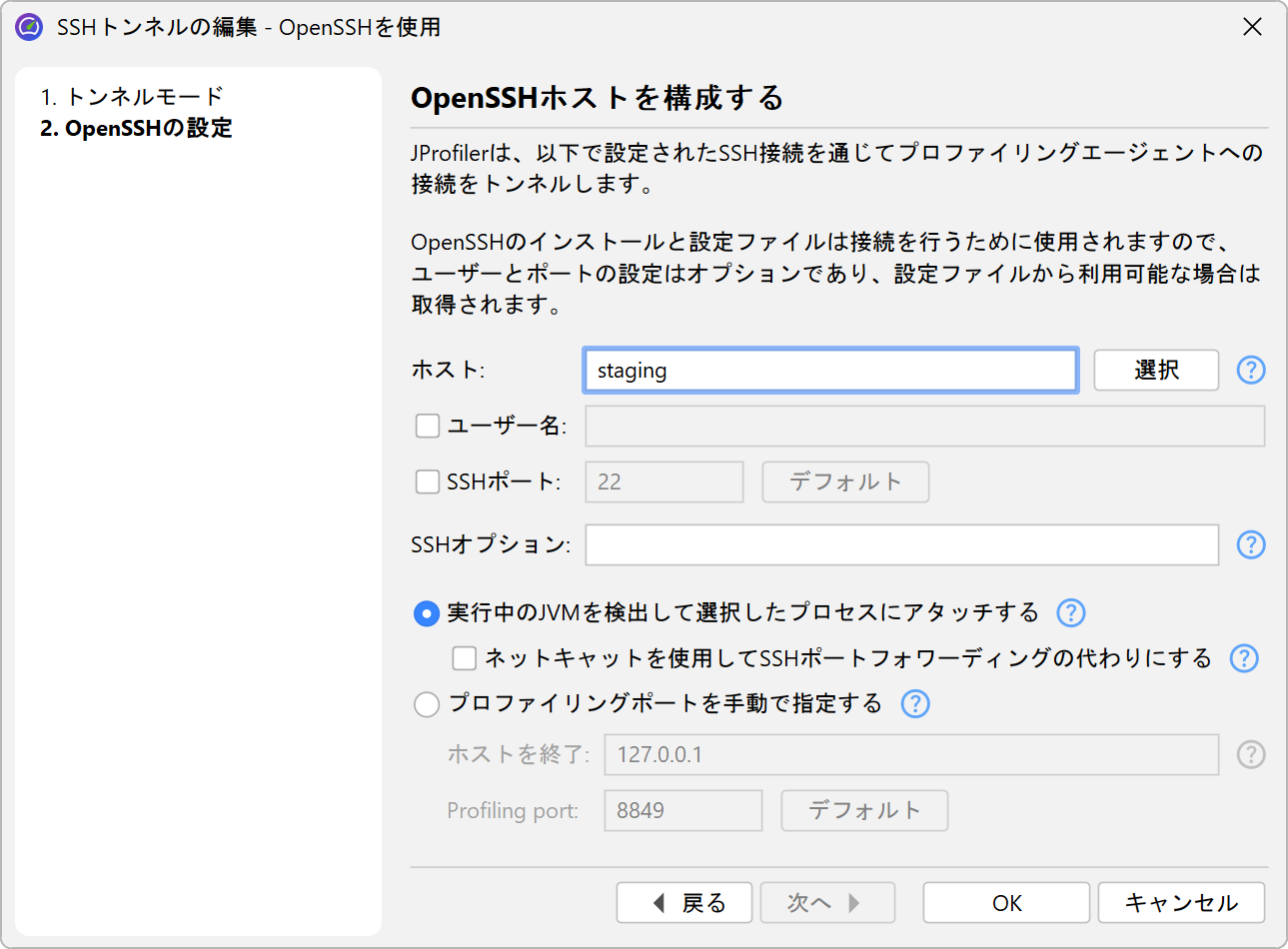This screenshot has width=1288, height=949.
Task: Click the 選択 button next to host
Action: (x=1155, y=370)
